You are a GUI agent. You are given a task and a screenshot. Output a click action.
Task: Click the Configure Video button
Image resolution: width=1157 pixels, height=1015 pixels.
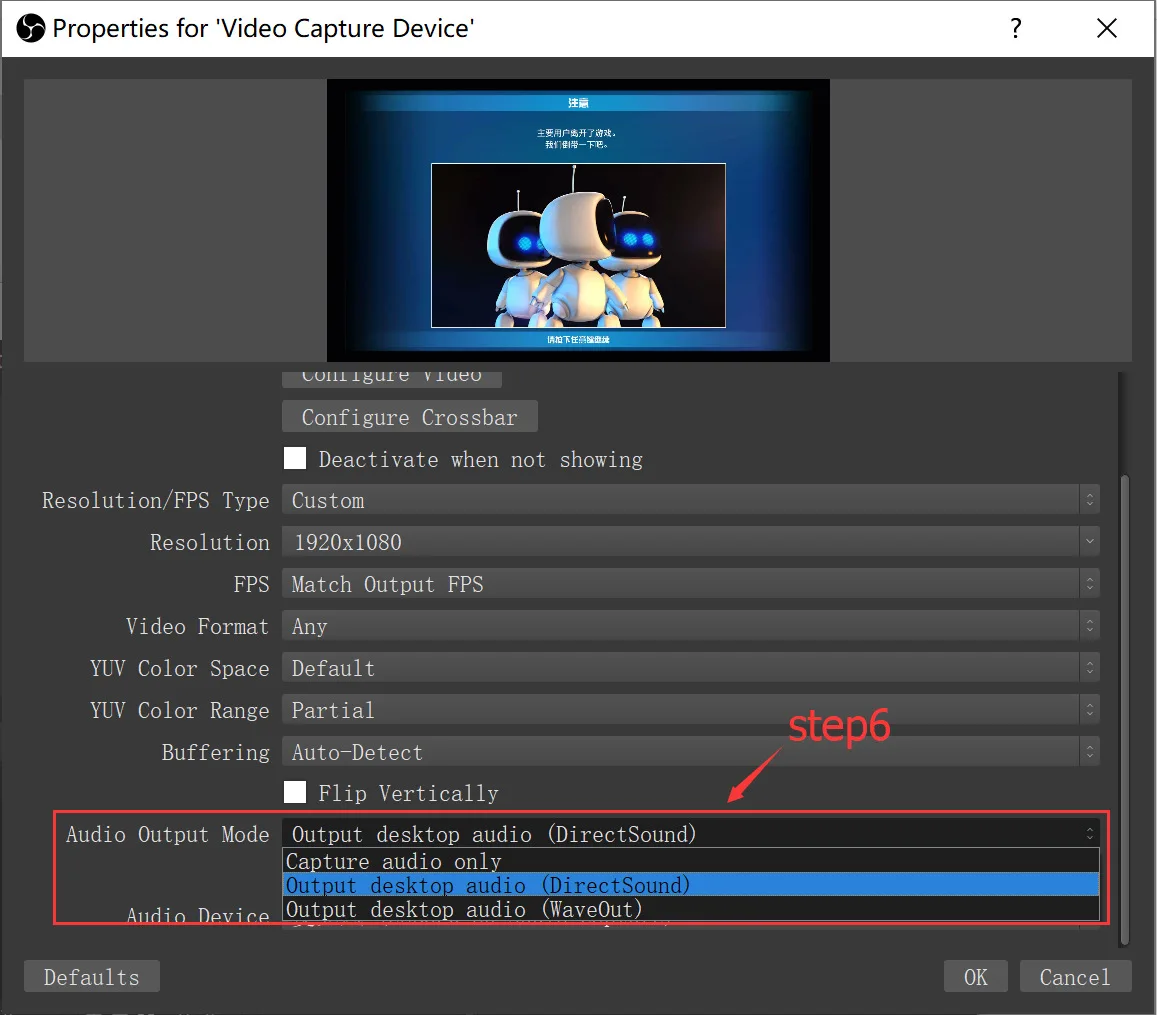click(392, 377)
